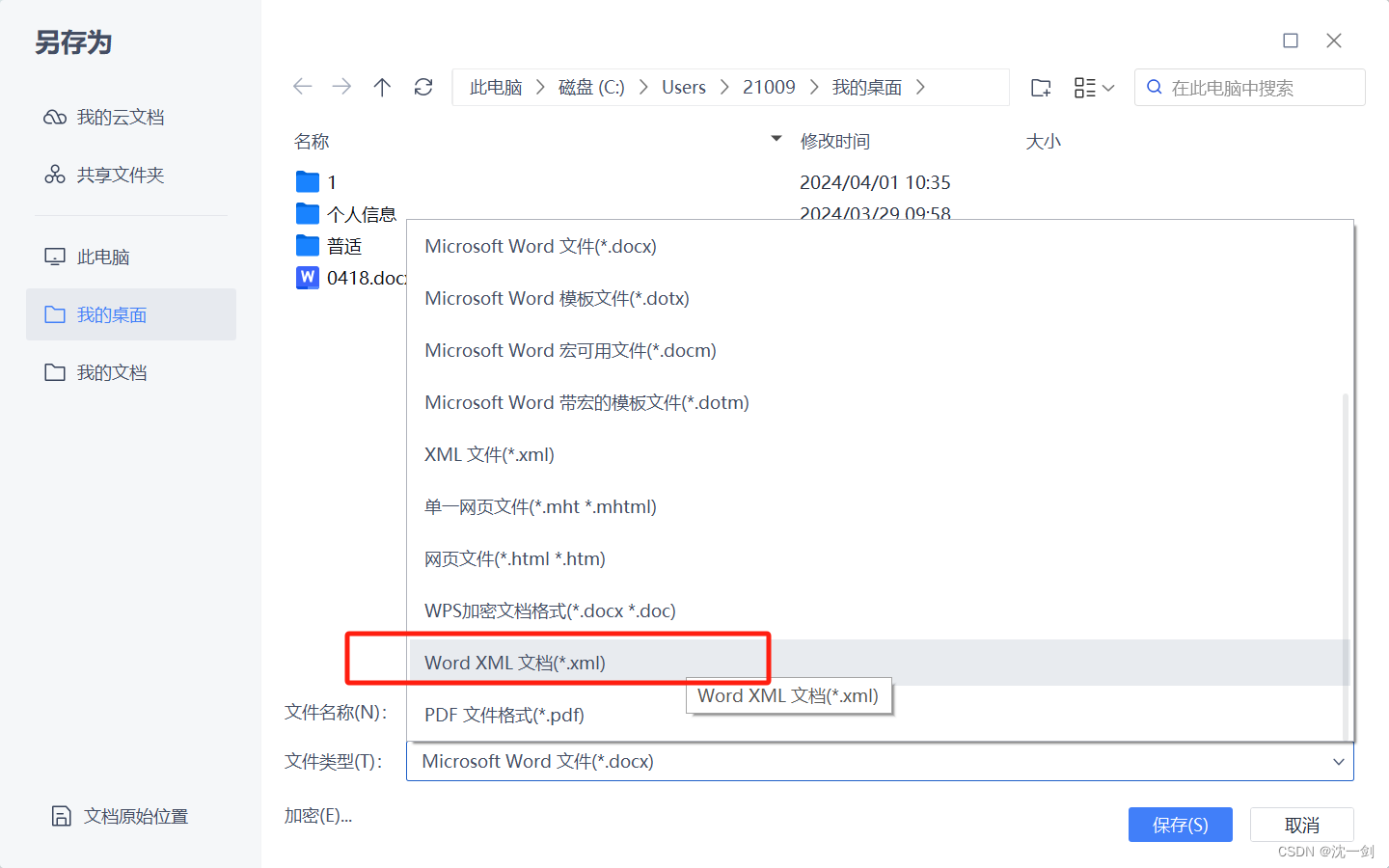1389x868 pixels.
Task: Click the file type list scrollbar
Action: [x=1345, y=566]
